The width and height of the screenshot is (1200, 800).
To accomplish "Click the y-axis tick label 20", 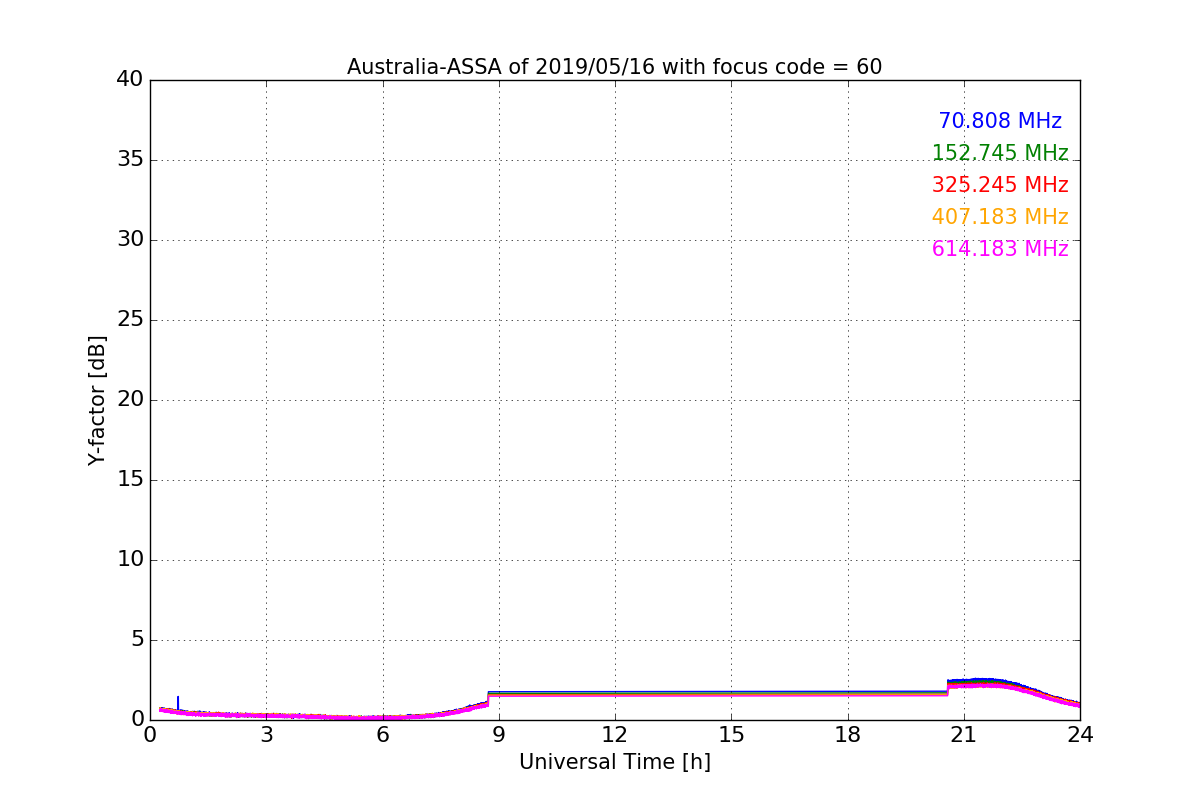I will click(x=130, y=399).
